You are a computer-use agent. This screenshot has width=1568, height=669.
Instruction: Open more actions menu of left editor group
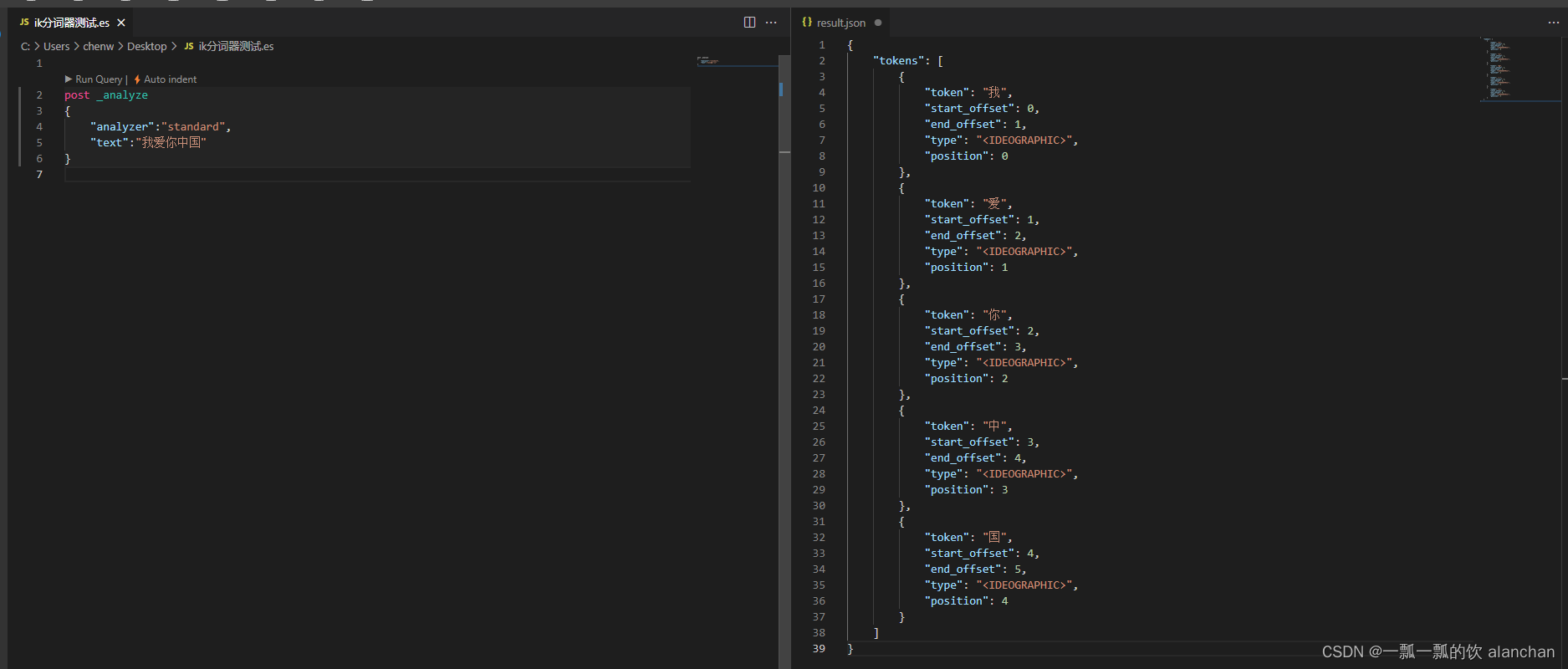771,23
